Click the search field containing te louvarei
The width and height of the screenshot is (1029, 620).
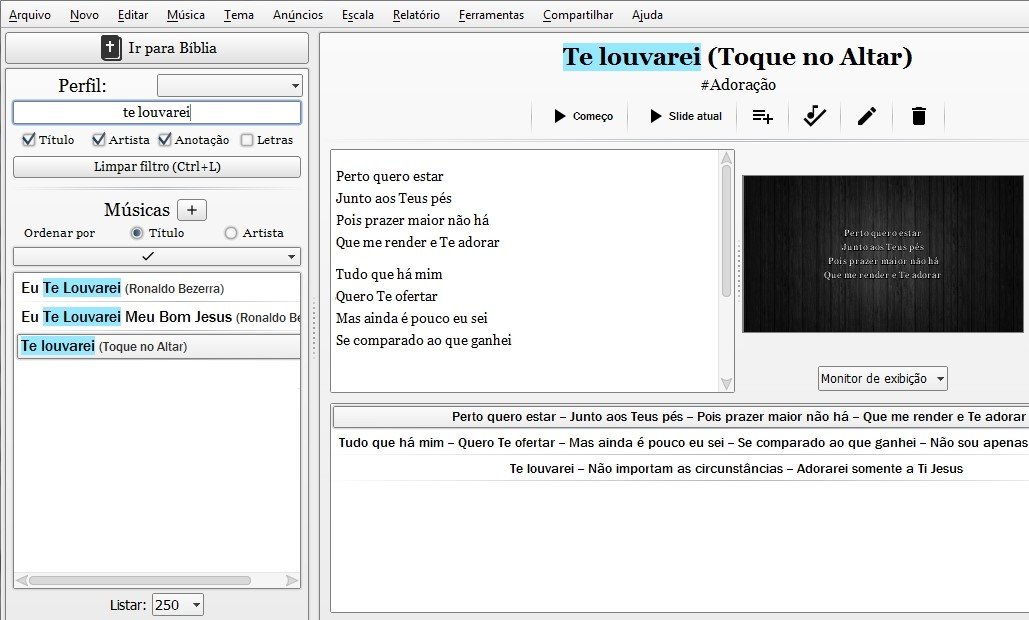tap(157, 112)
